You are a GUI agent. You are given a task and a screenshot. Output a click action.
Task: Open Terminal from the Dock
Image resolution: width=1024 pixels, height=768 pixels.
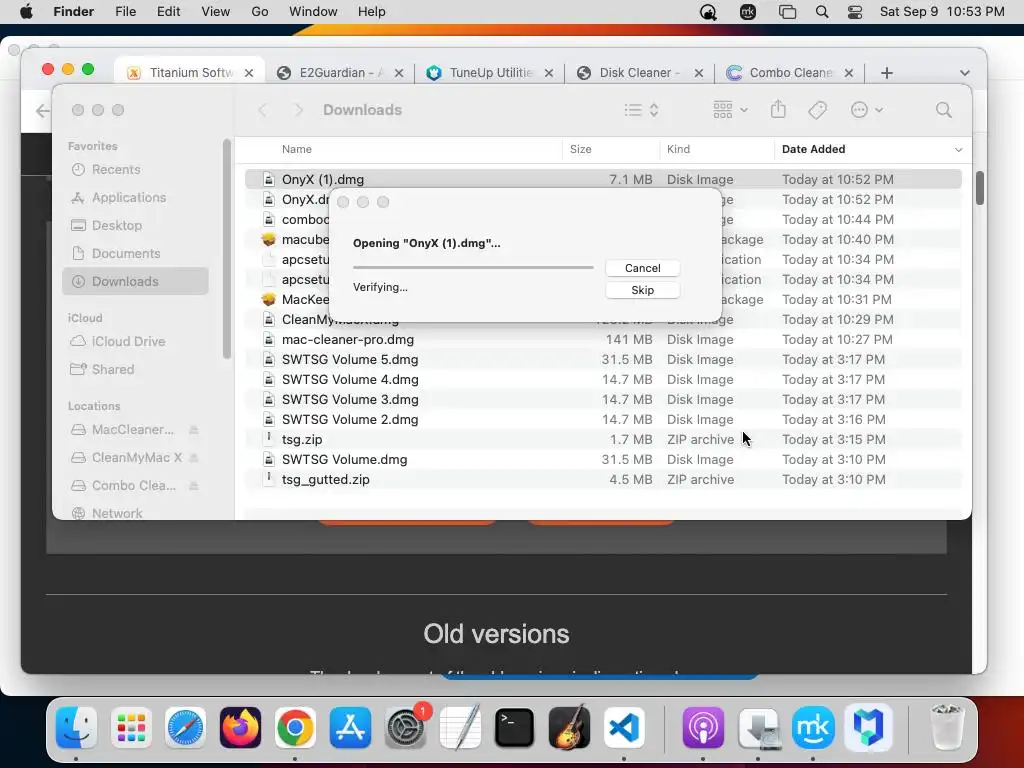[515, 727]
